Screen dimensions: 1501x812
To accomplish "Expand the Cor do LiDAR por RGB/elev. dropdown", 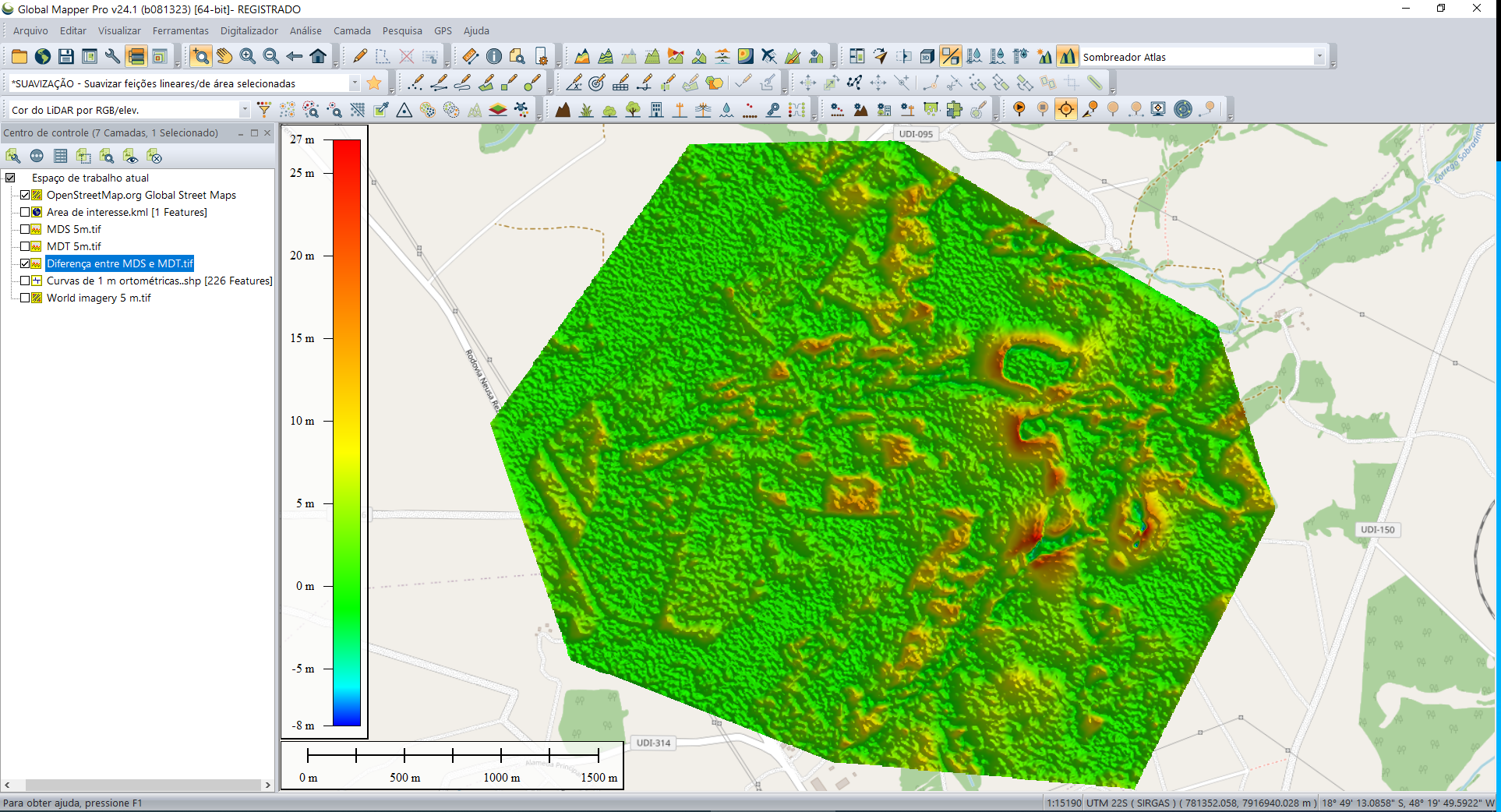I will pyautogui.click(x=244, y=110).
